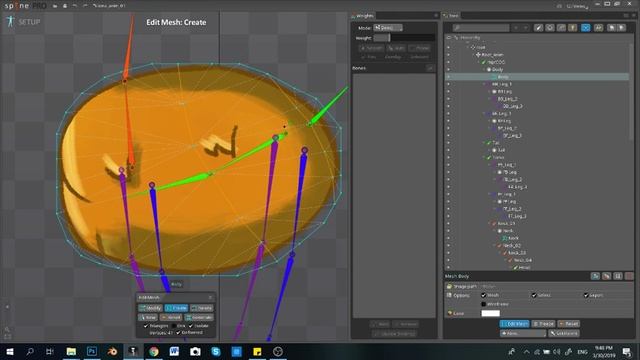Click the Reset button in Edit Mesh dialog
Viewport: 640px width, 360px height.
tap(171, 317)
